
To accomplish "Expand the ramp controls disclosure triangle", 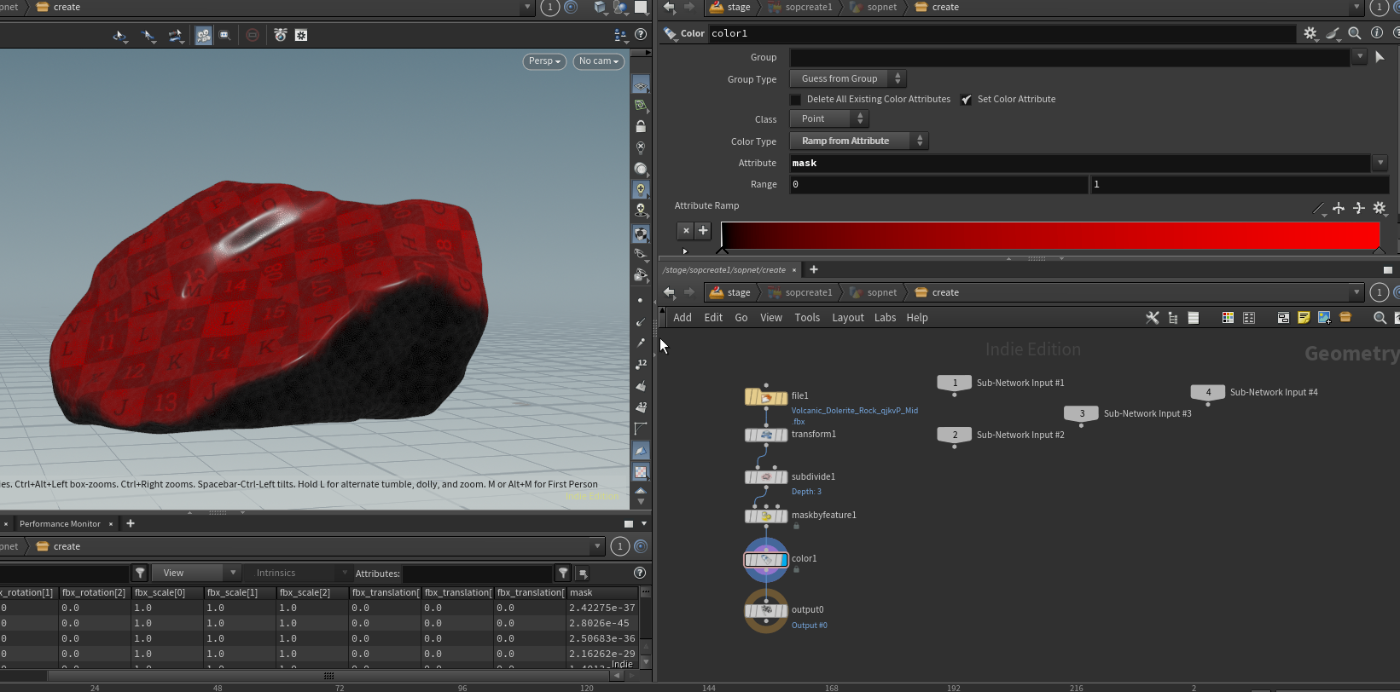I will (685, 251).
